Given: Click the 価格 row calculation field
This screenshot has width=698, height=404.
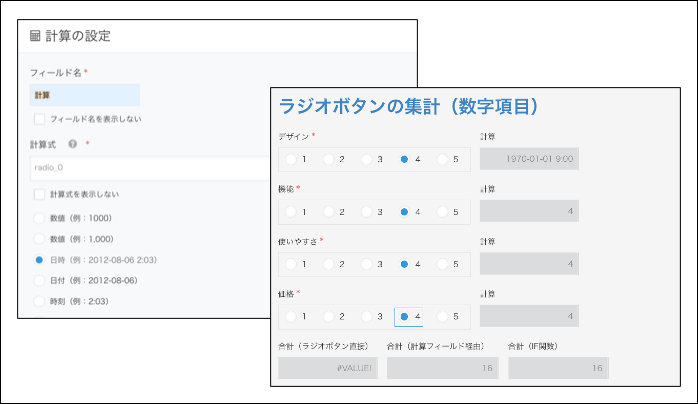Looking at the screenshot, I should coord(529,316).
